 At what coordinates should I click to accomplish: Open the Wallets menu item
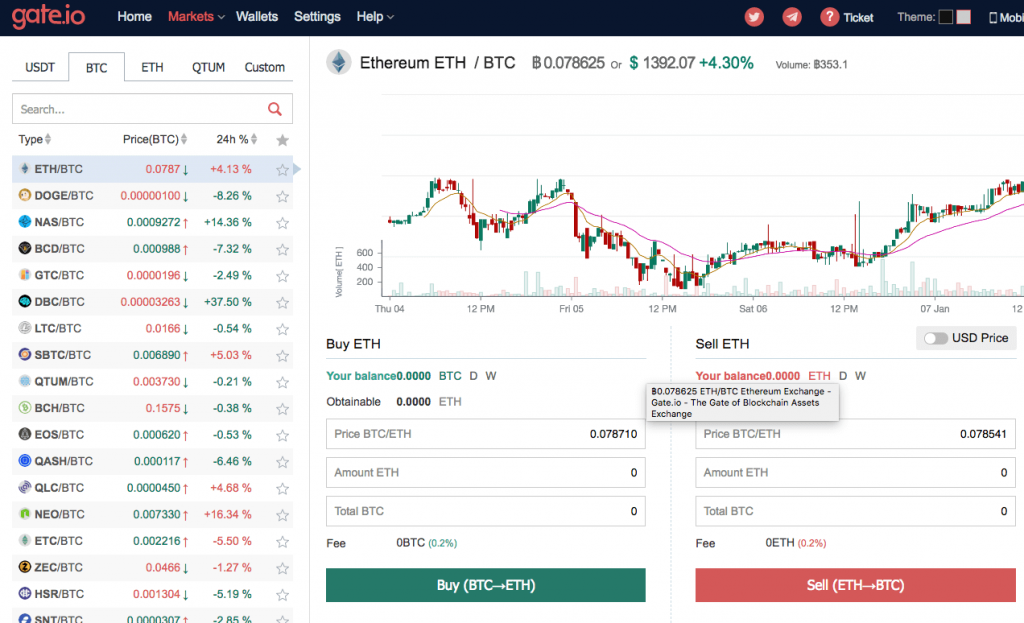pyautogui.click(x=257, y=17)
